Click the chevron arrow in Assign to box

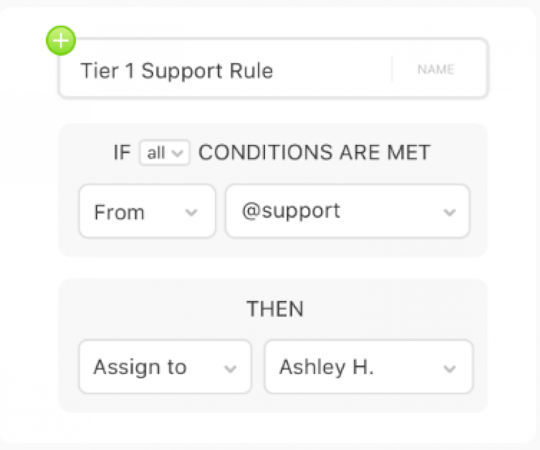tap(230, 369)
